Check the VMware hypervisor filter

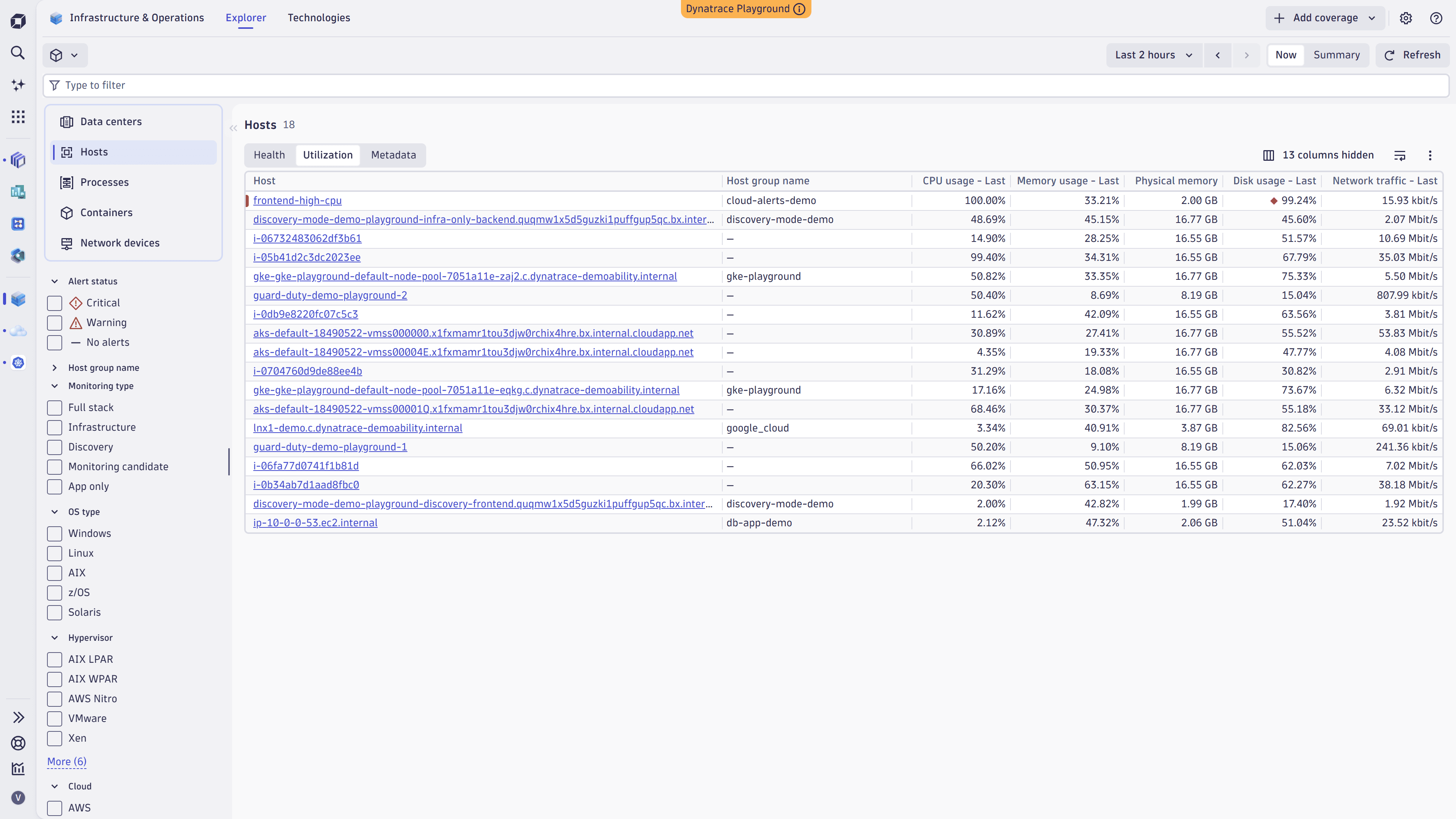point(55,719)
